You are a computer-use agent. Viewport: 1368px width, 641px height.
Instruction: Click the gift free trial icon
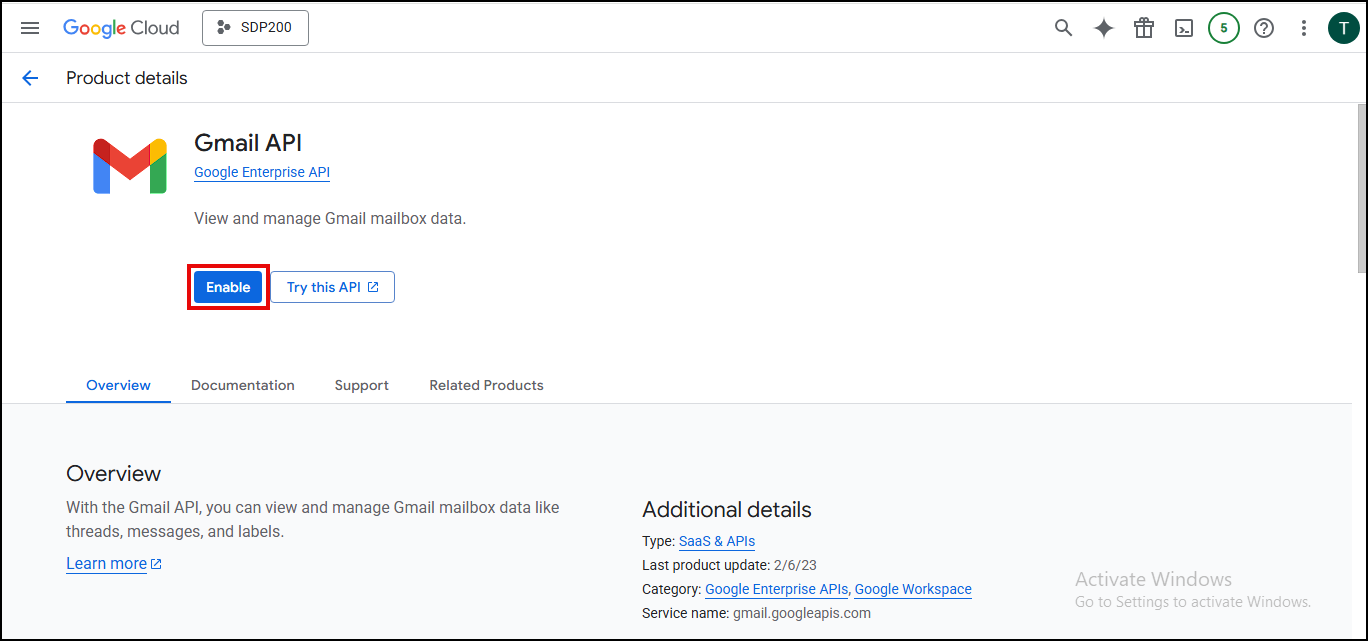1144,28
